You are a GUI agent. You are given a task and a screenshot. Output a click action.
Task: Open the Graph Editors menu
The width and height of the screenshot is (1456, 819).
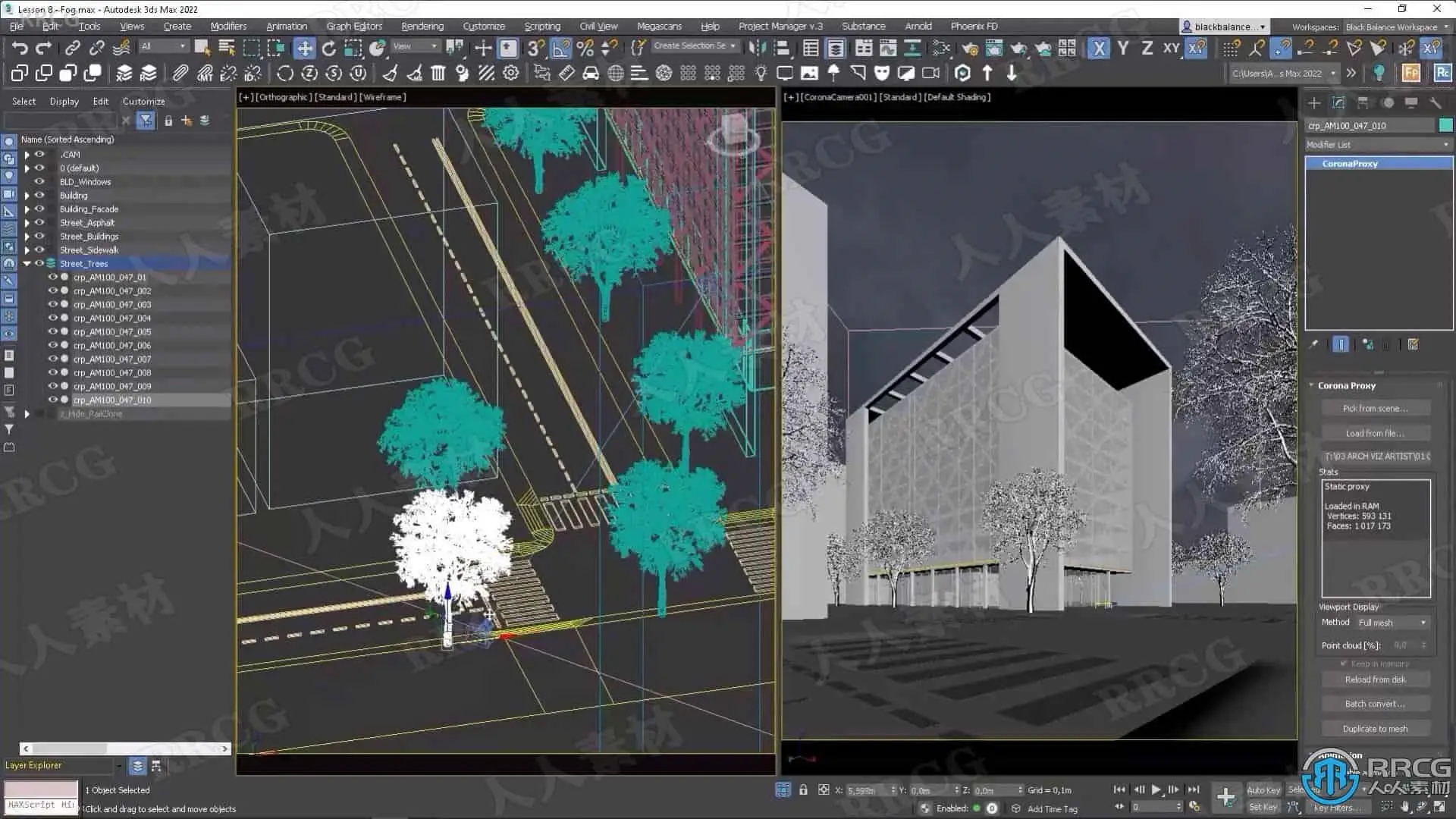coord(354,26)
